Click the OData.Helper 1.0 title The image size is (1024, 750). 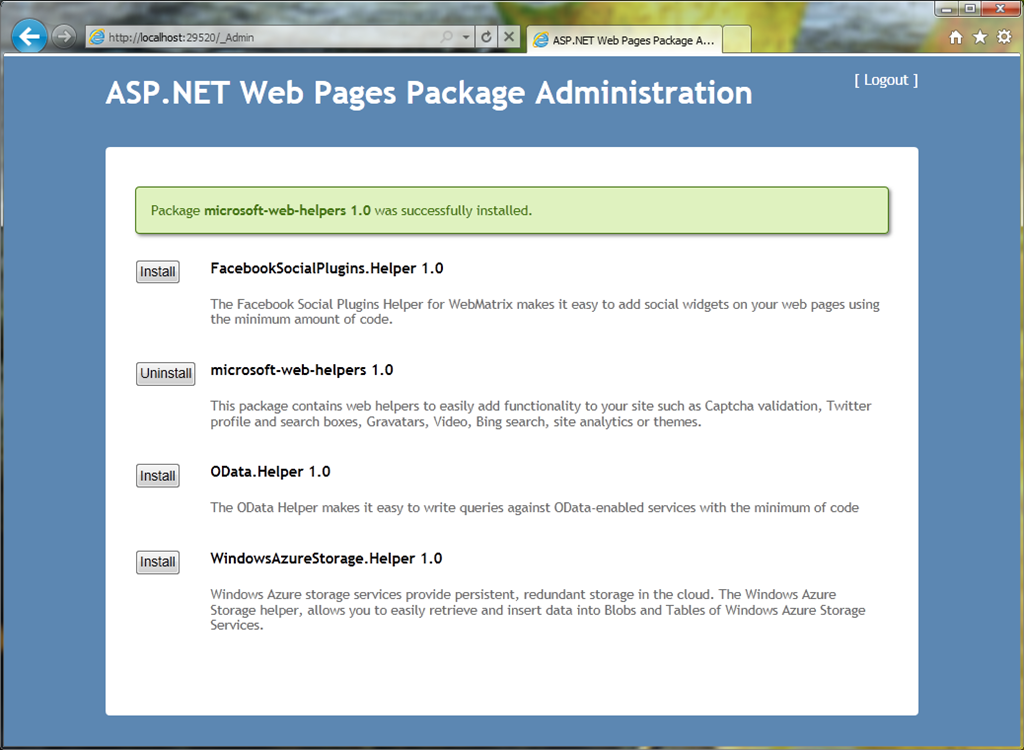tap(270, 472)
